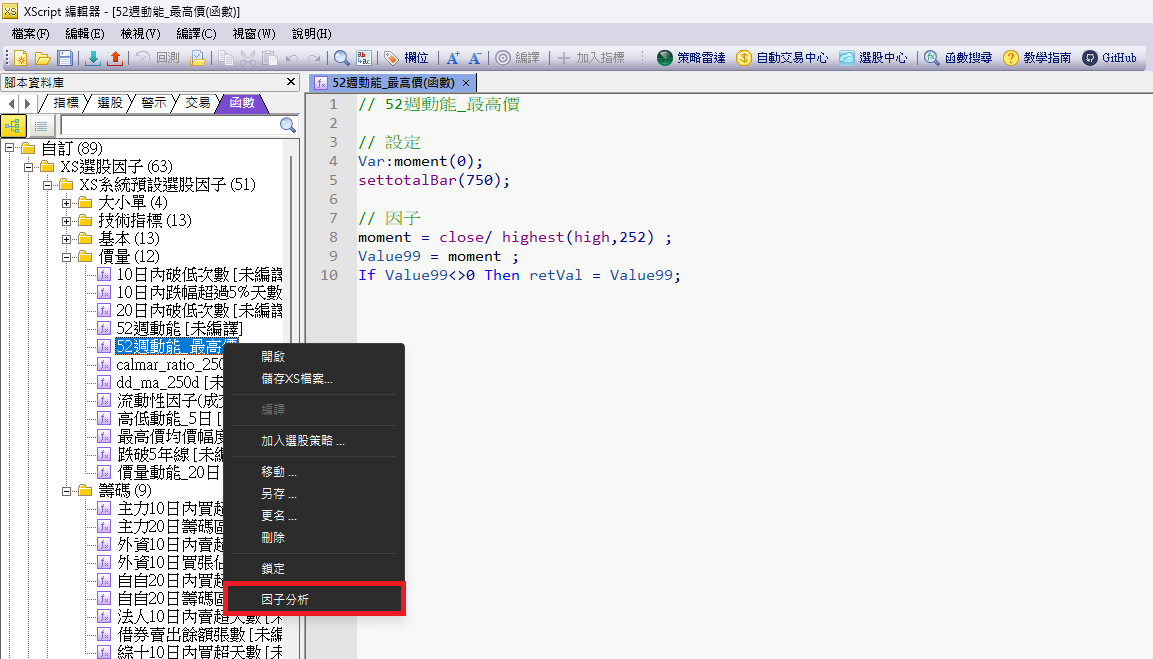Click the script library search field
1153x659 pixels.
[167, 125]
